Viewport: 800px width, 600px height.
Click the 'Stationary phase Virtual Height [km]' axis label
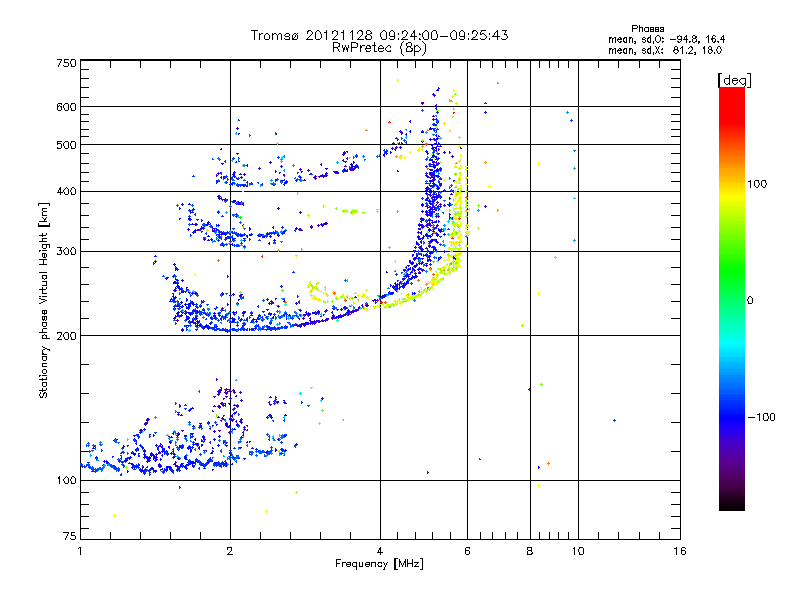(43, 300)
